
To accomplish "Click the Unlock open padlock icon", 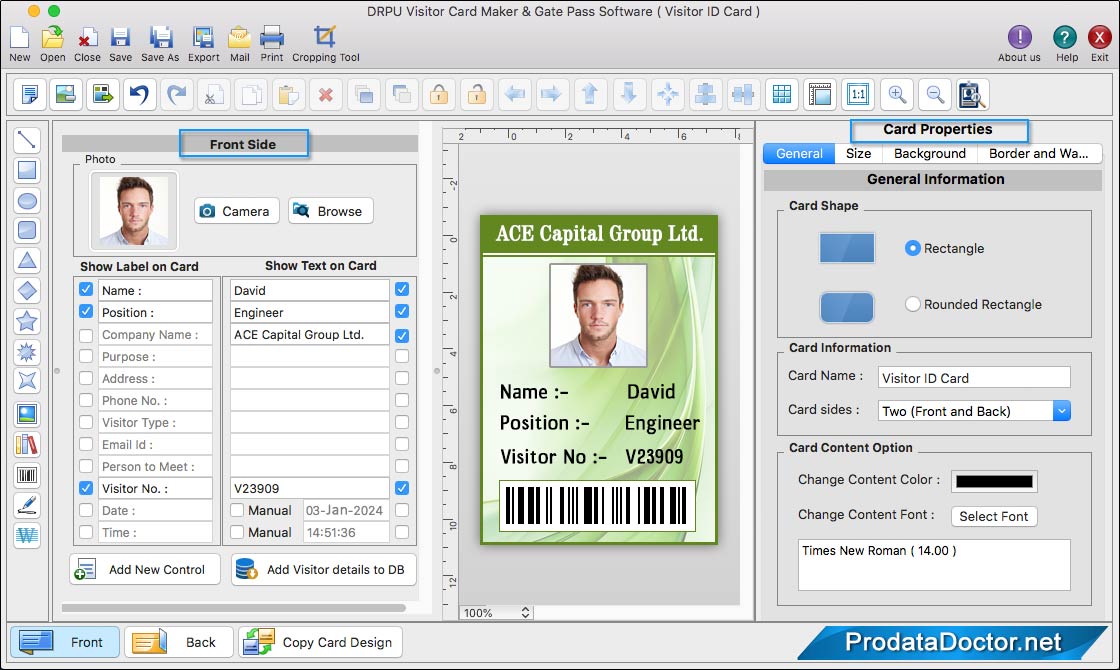I will click(477, 94).
